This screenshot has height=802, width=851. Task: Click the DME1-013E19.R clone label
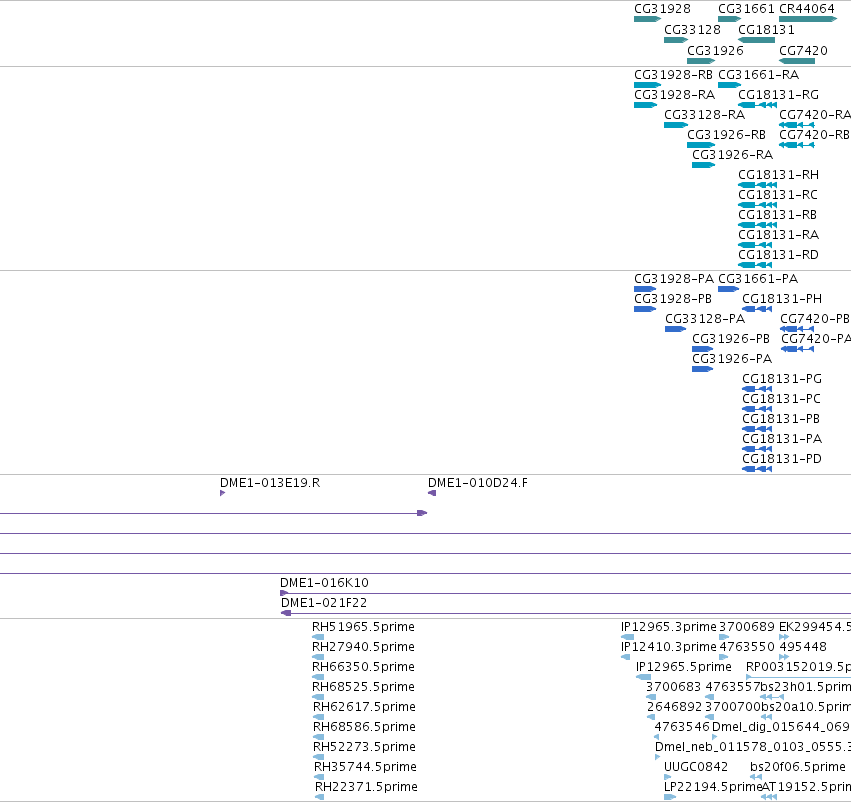coord(270,482)
